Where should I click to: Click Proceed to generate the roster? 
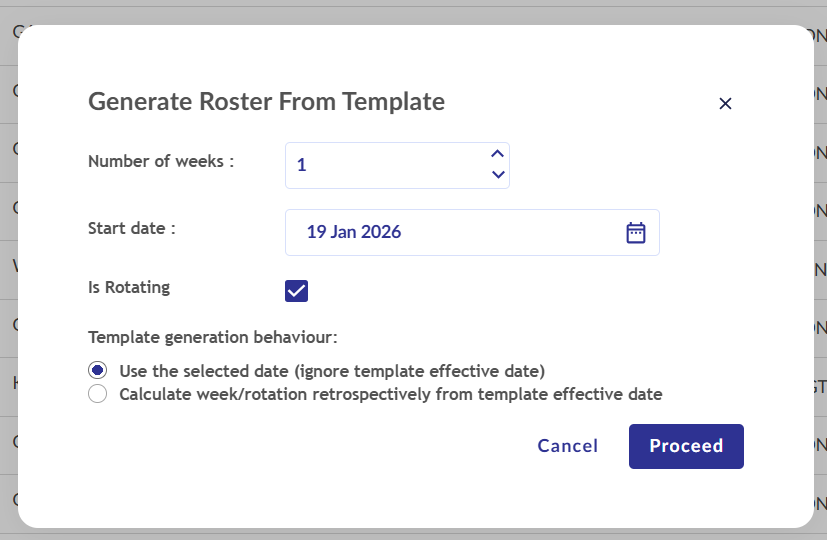tap(686, 446)
